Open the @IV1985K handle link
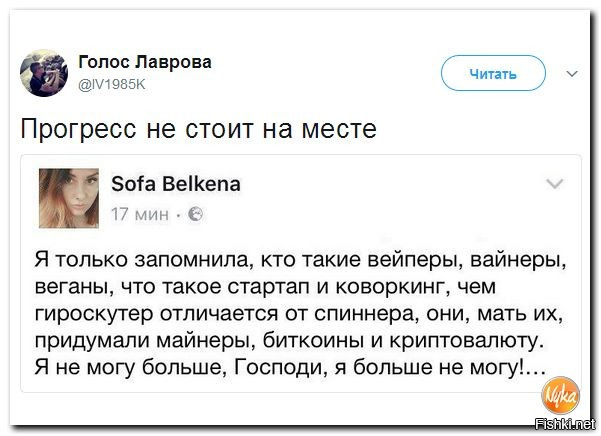The height and width of the screenshot is (436, 601). click(112, 84)
